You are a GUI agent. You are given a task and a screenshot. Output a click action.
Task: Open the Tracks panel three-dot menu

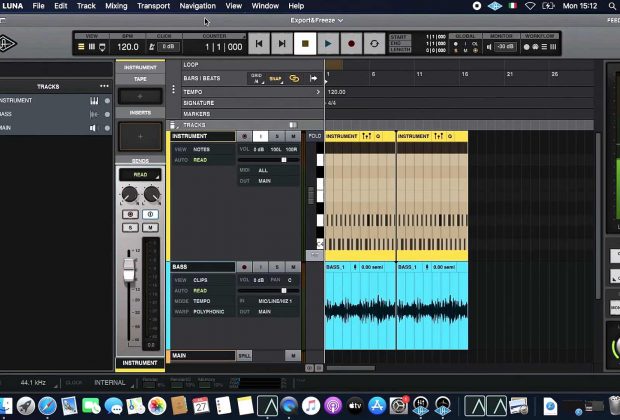point(104,86)
